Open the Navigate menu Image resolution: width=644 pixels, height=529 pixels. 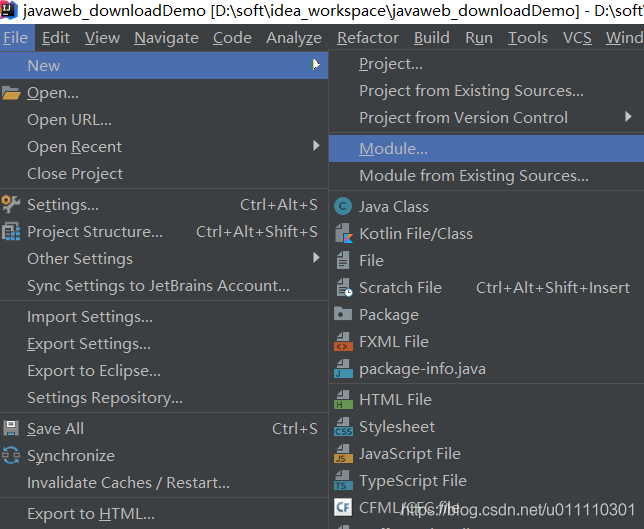[x=166, y=38]
